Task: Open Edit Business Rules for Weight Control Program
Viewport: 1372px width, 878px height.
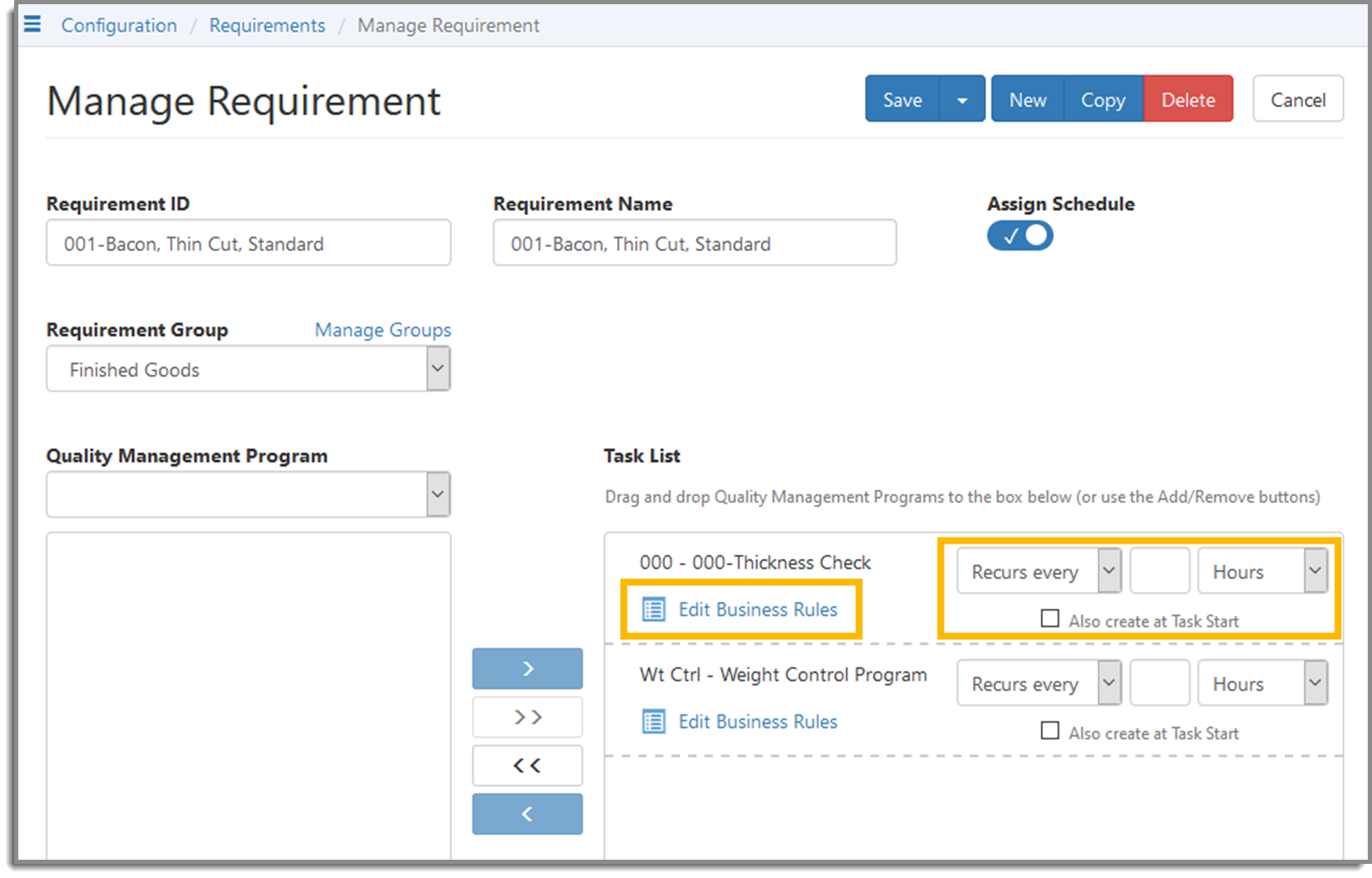Action: click(x=758, y=722)
